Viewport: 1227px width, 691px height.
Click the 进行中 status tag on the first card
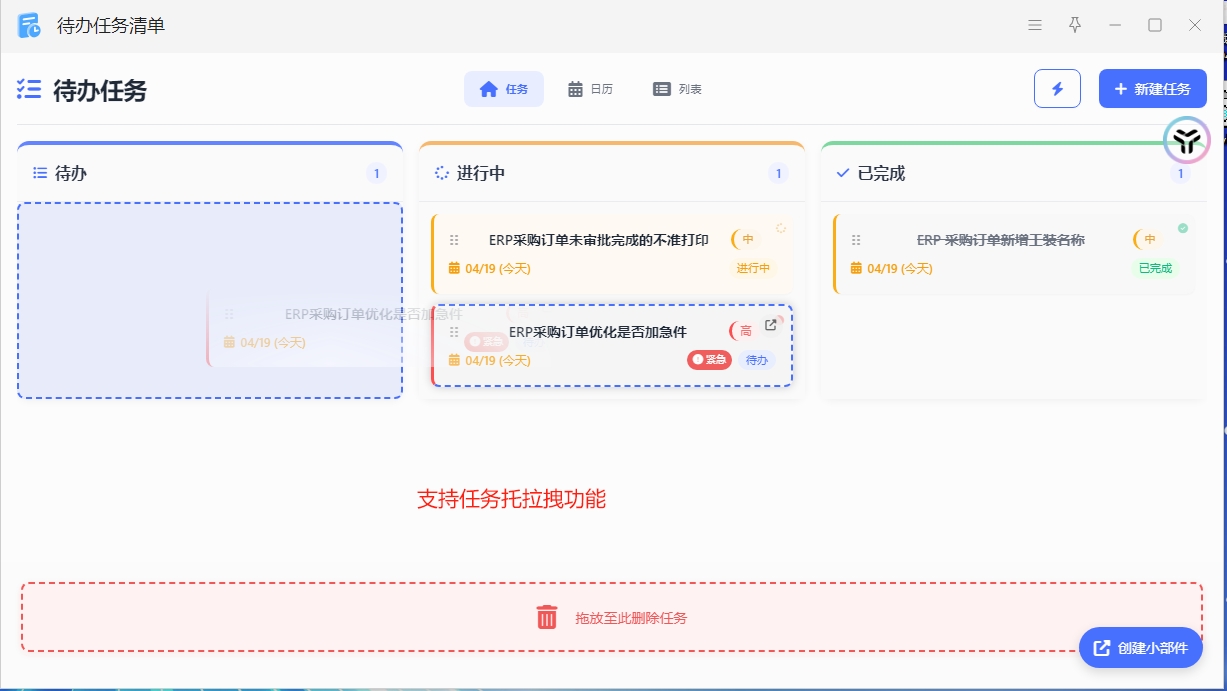click(x=753, y=268)
